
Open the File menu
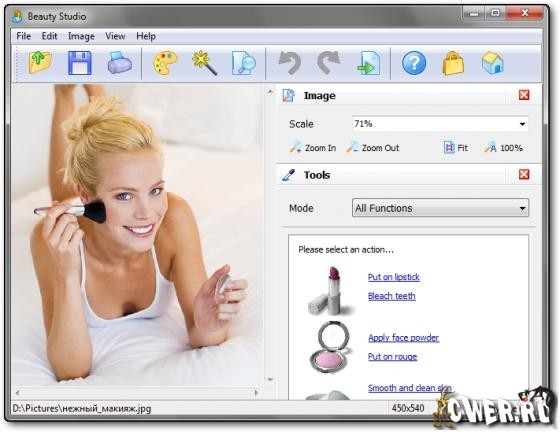pos(24,36)
